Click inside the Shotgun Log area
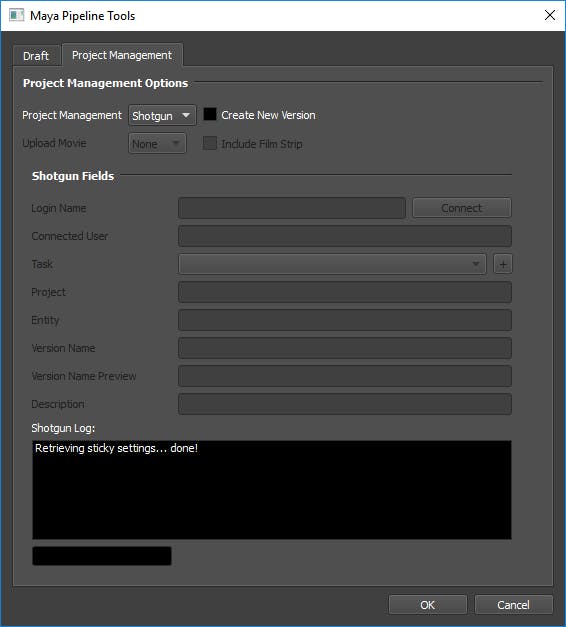The image size is (566, 627). pyautogui.click(x=272, y=490)
